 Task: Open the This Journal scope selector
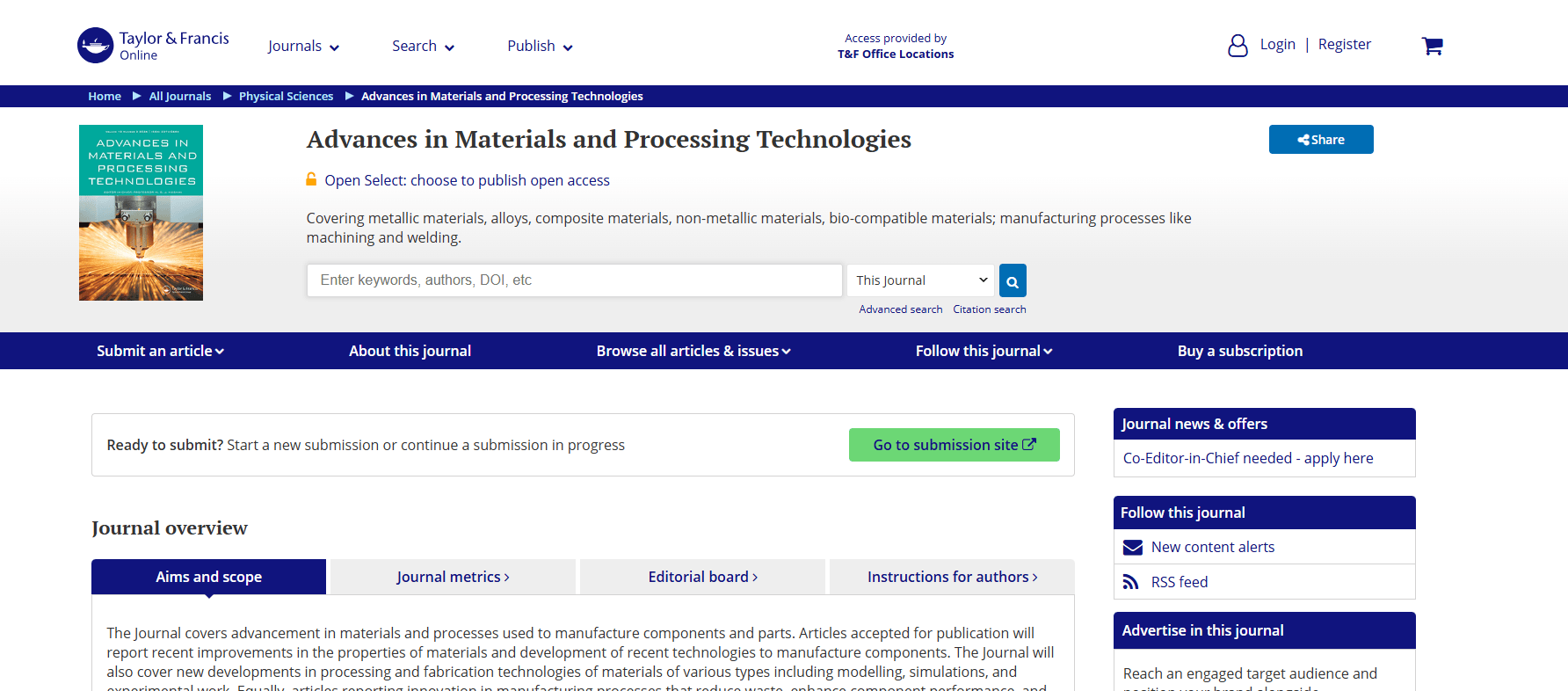(920, 280)
